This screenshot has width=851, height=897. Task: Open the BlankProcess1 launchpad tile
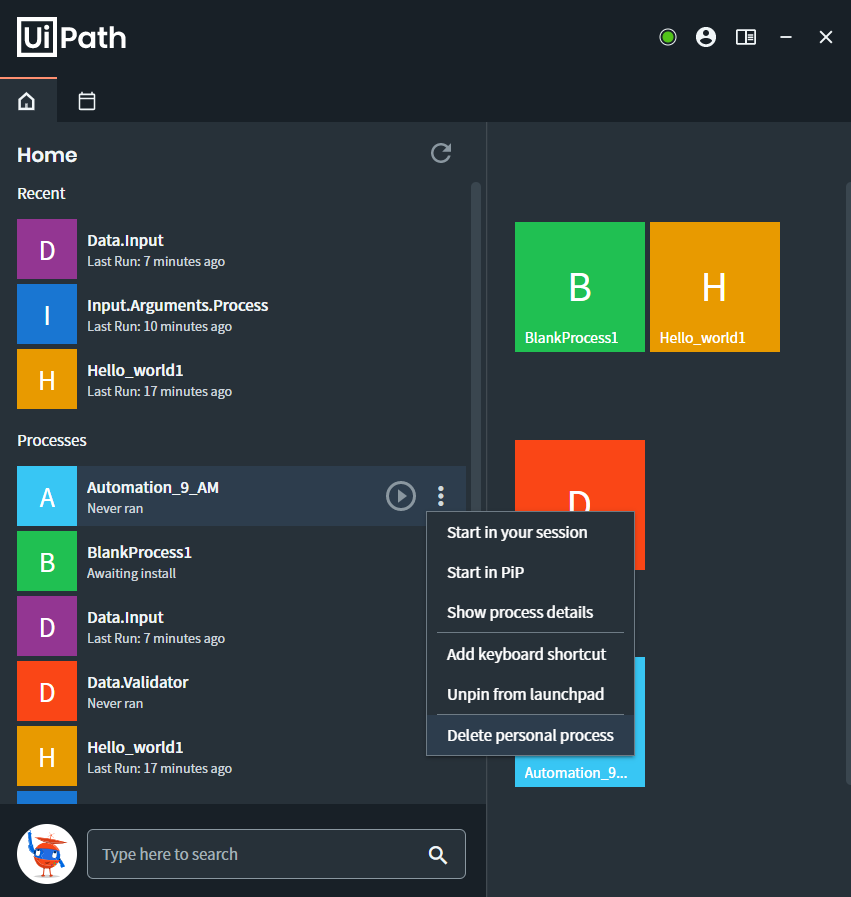point(580,286)
